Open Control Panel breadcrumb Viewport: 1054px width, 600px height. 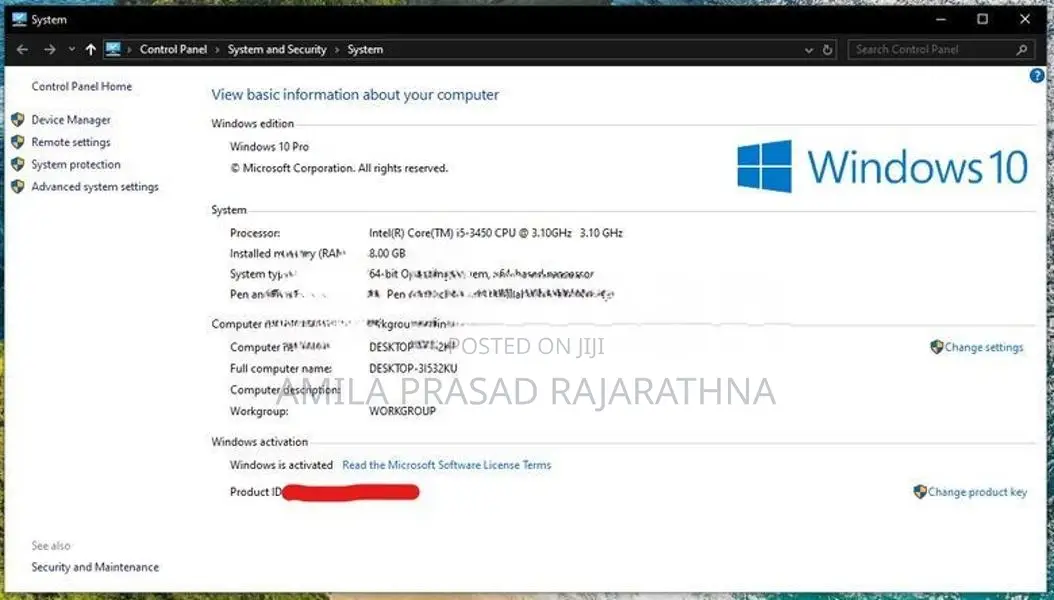[x=173, y=50]
